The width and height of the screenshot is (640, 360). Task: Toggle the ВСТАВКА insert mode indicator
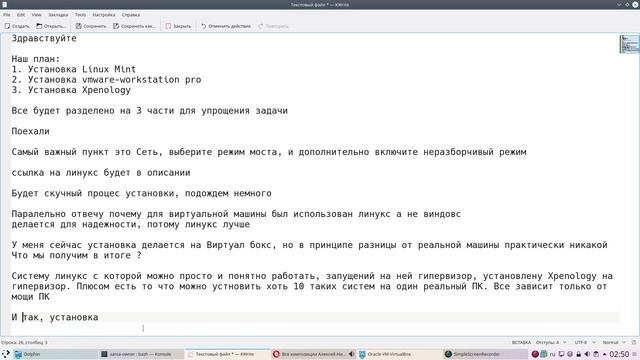coord(521,342)
